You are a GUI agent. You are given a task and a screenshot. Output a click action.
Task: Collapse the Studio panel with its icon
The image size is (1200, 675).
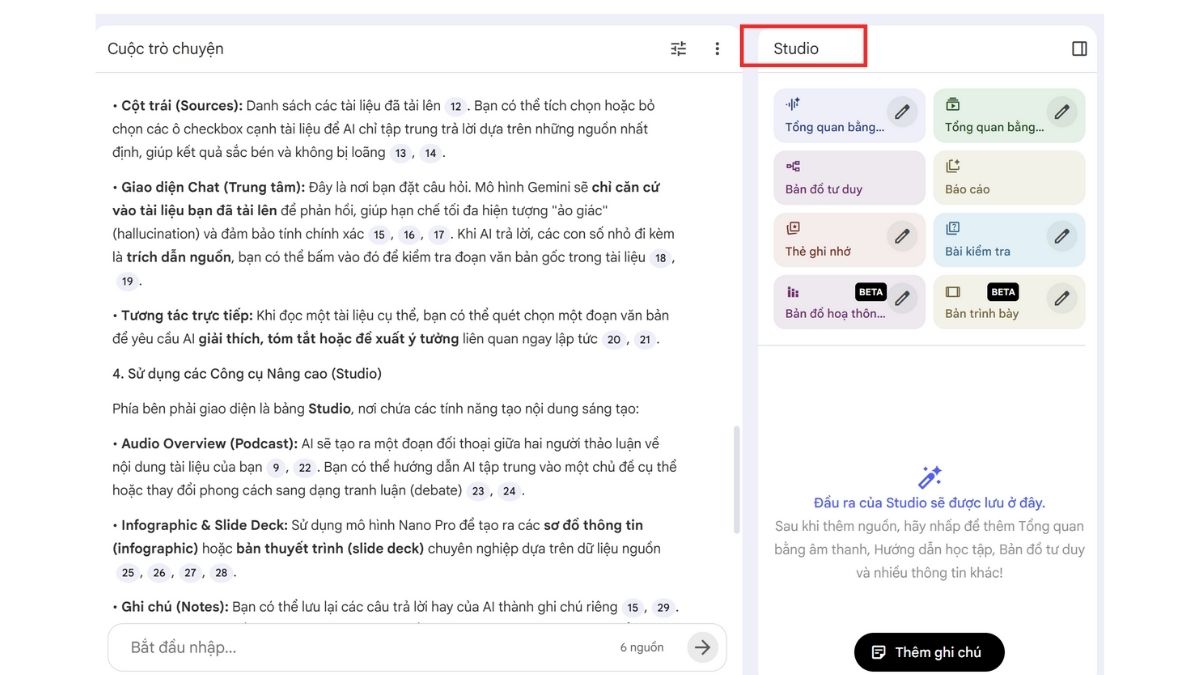point(1078,47)
